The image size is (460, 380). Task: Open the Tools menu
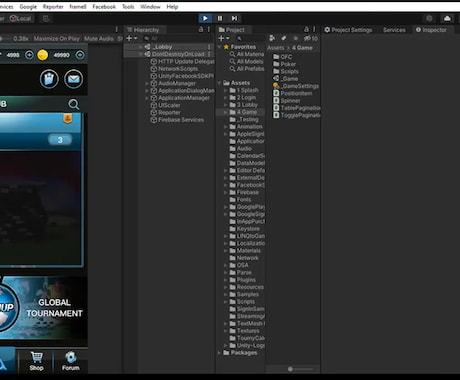coord(128,7)
